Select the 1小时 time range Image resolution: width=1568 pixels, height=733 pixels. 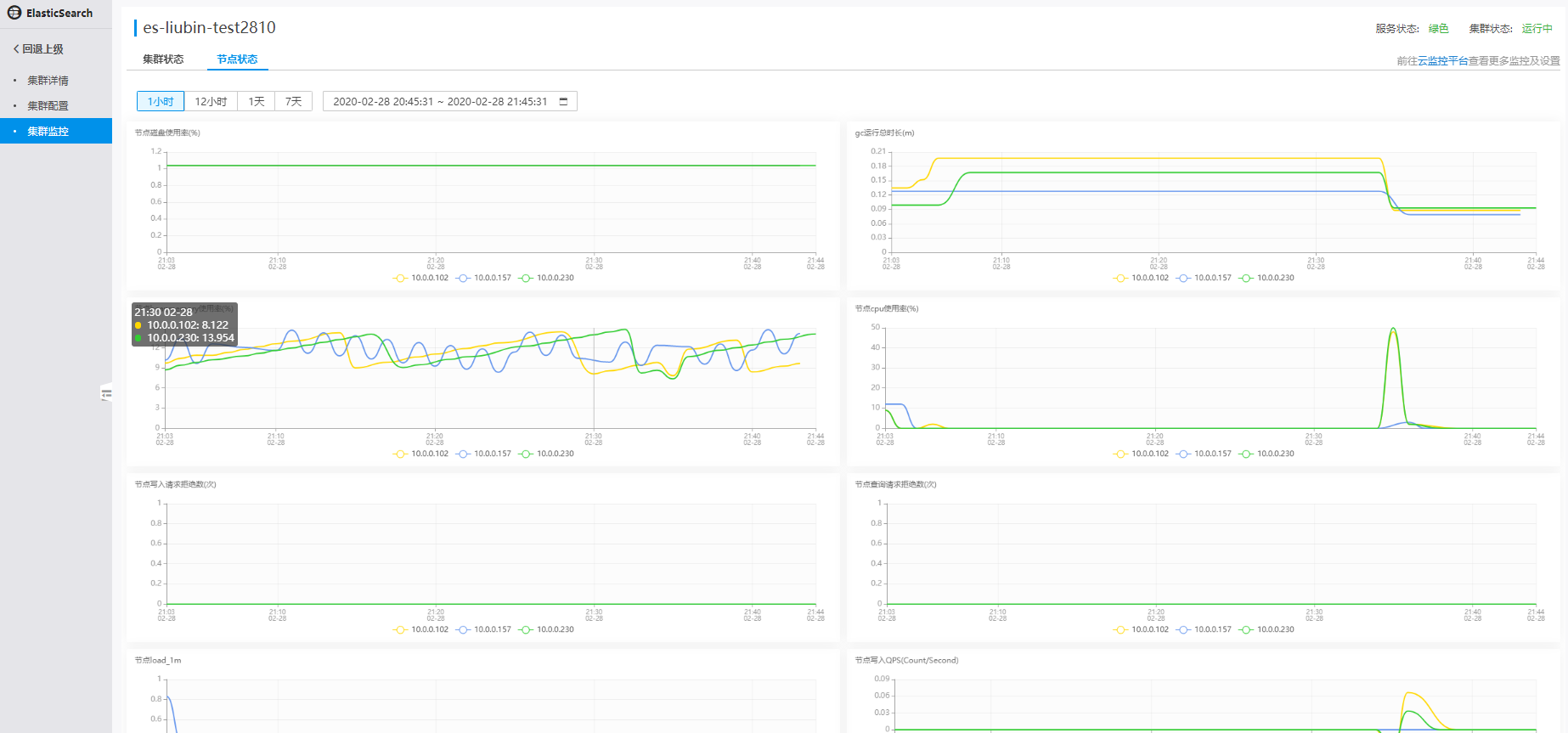tap(161, 101)
